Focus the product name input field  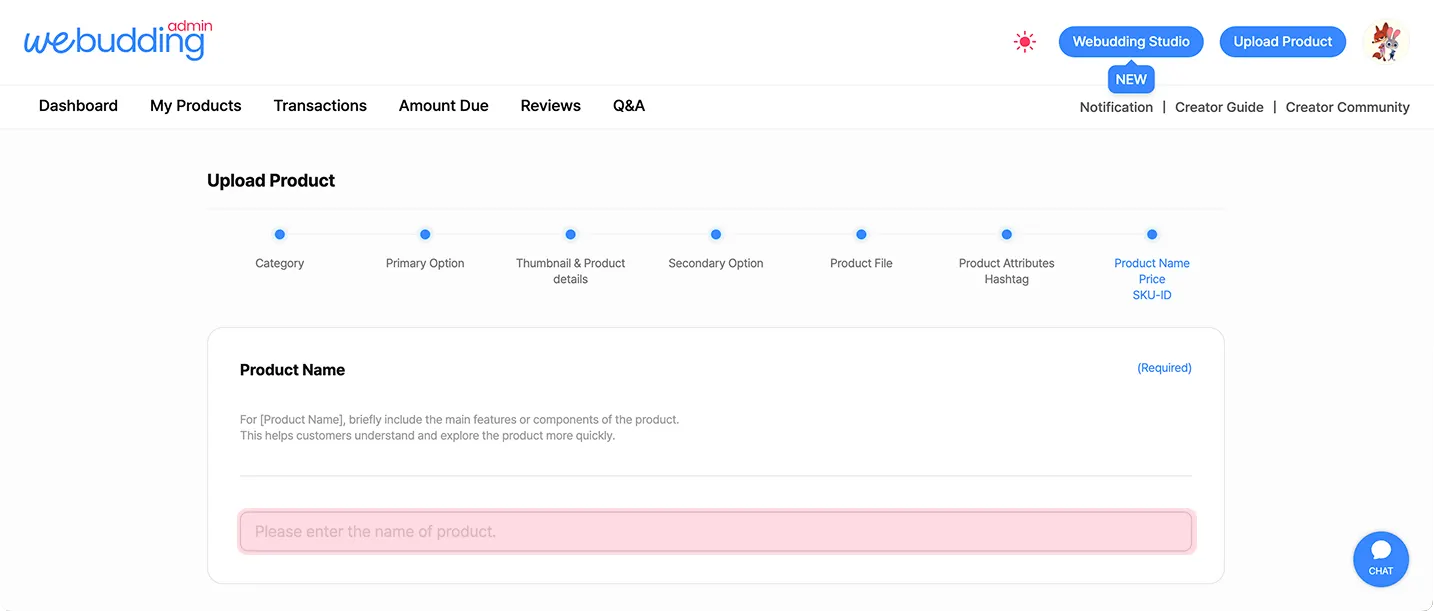point(715,531)
